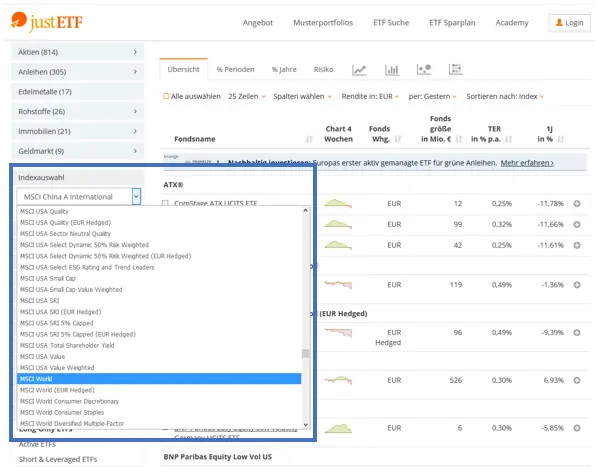The image size is (599, 473).
Task: Open the Spalten wählen dropdown
Action: tap(302, 96)
